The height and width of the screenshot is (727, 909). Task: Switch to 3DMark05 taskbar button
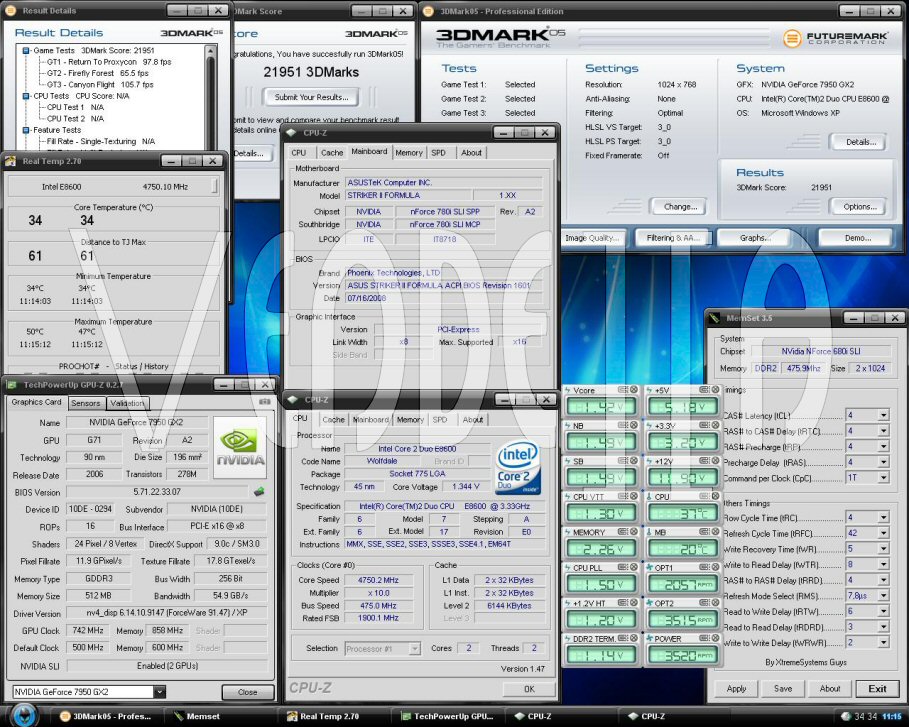tap(106, 717)
